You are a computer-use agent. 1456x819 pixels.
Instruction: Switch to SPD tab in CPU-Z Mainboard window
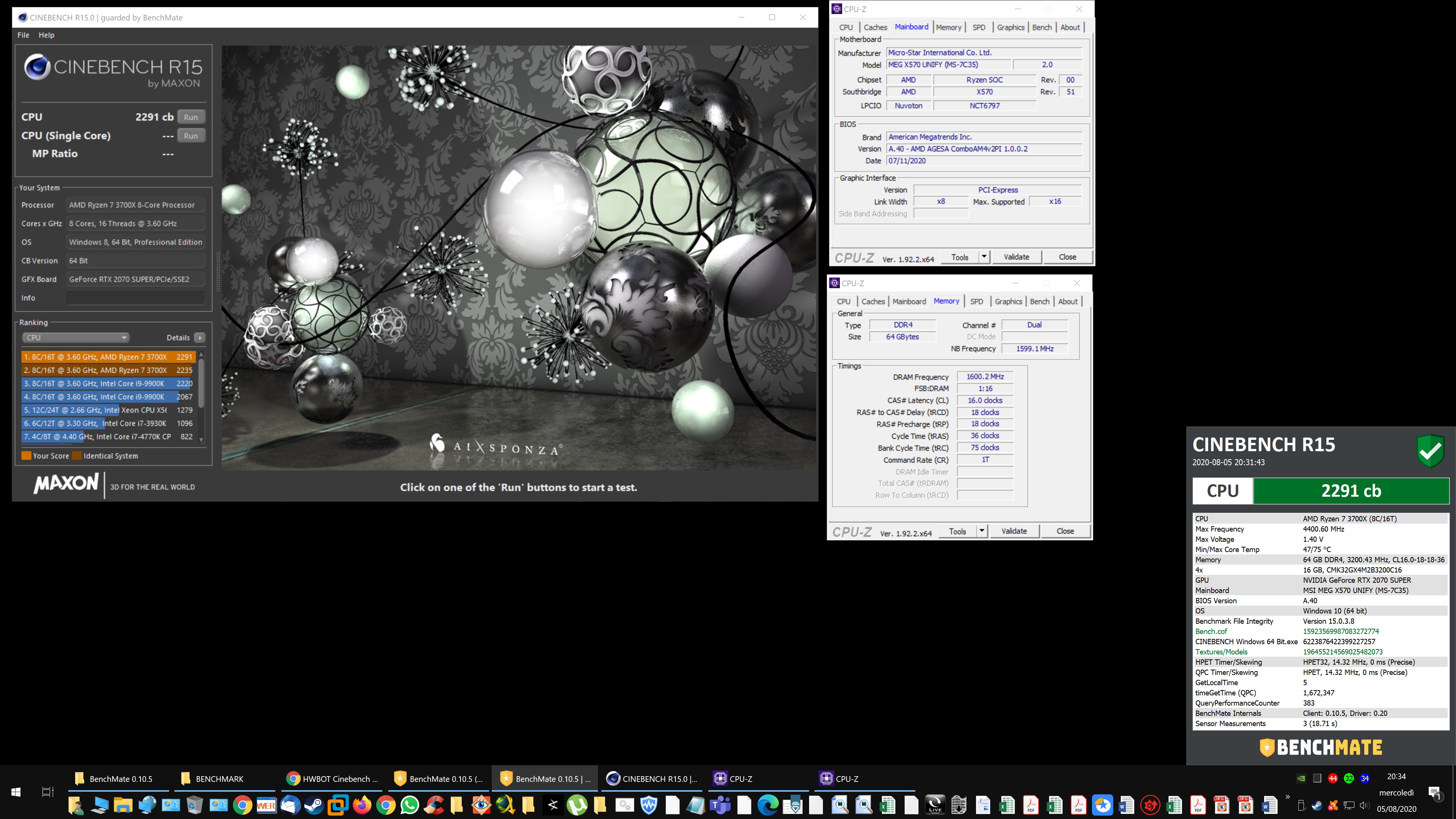[979, 27]
